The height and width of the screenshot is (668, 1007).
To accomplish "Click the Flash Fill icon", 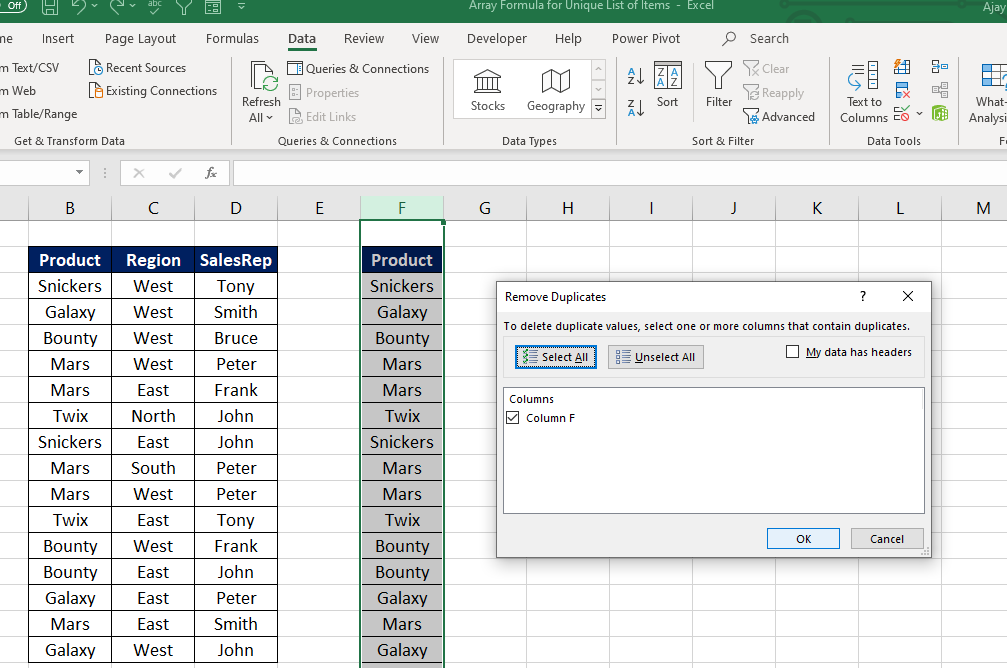I will [902, 66].
